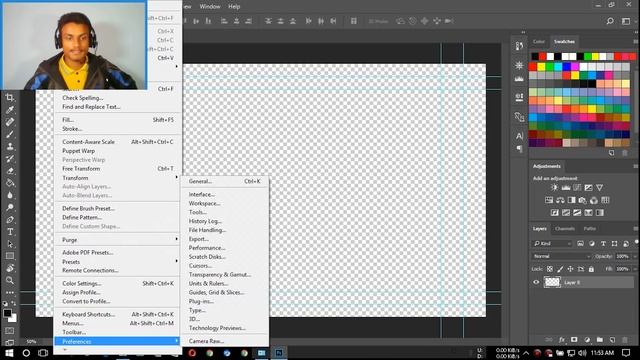
Task: Open the Adjustments panel menu
Action: [636, 166]
